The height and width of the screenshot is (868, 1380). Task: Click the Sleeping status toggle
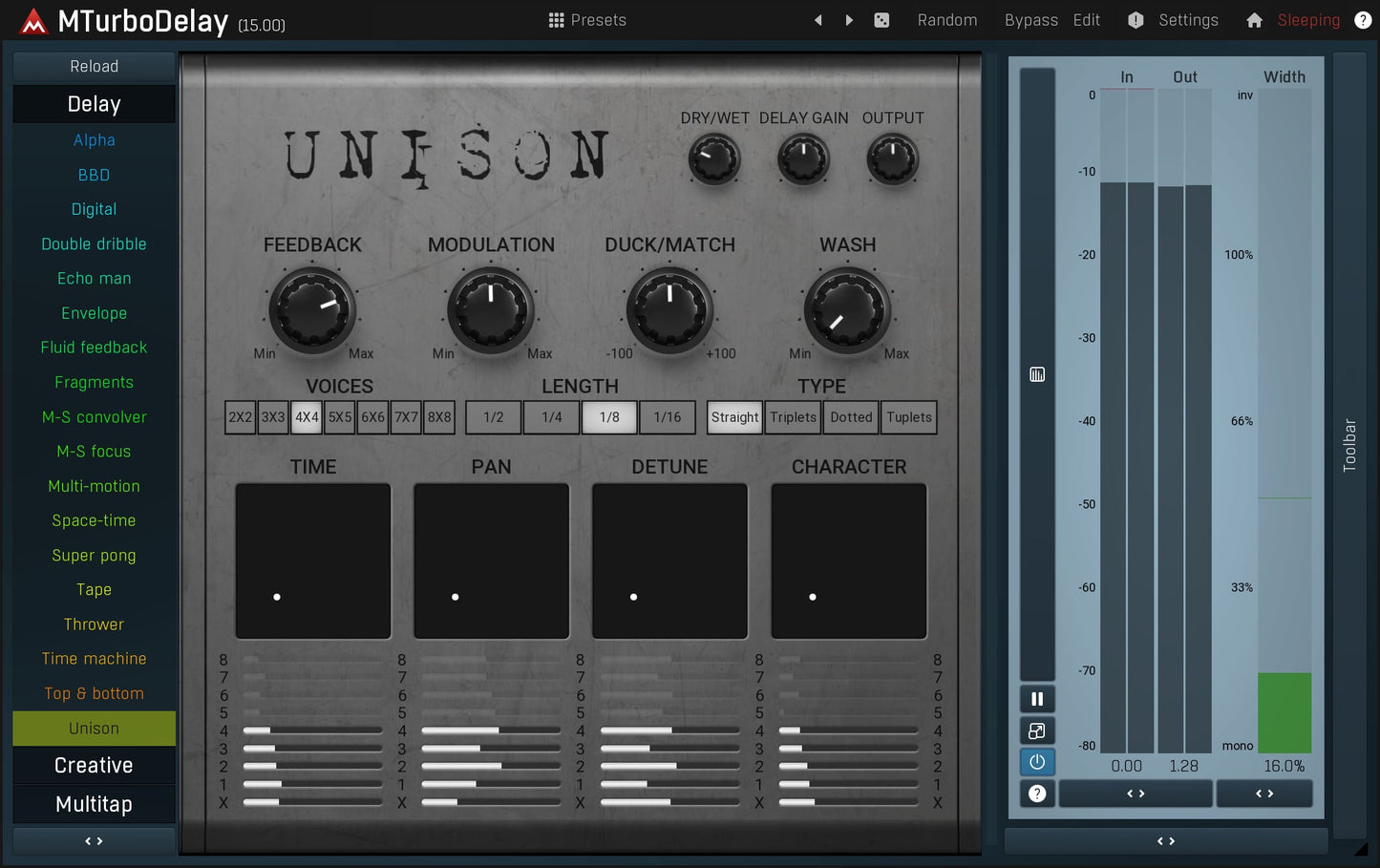[1308, 19]
